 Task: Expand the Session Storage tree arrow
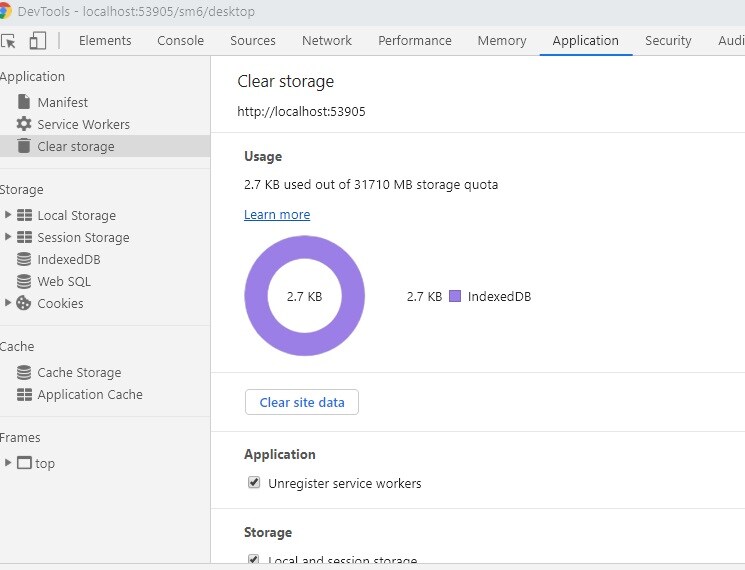point(8,237)
